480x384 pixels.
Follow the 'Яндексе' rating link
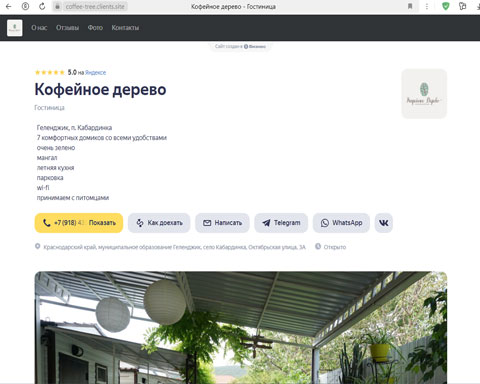point(95,72)
